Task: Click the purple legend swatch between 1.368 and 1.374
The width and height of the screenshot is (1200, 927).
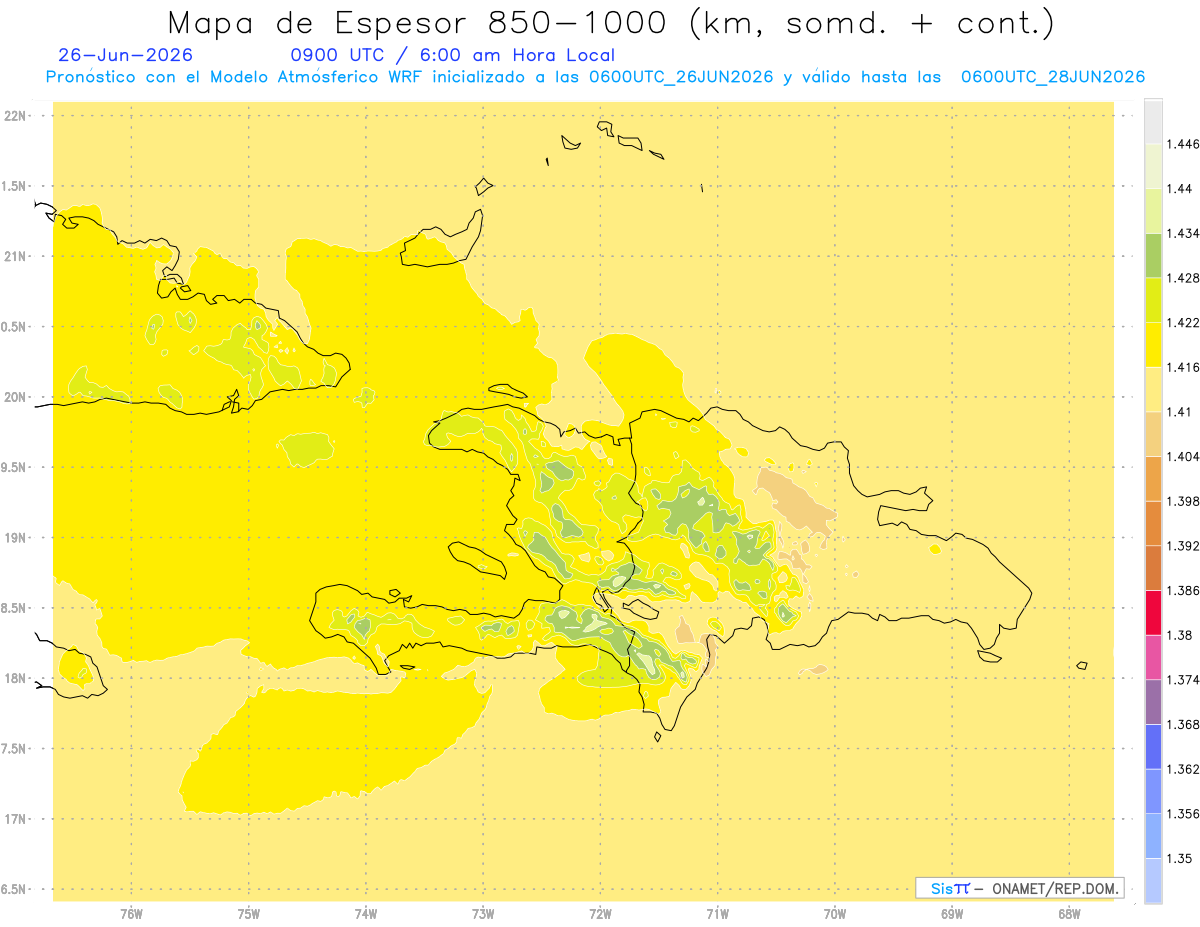Action: pos(1153,702)
